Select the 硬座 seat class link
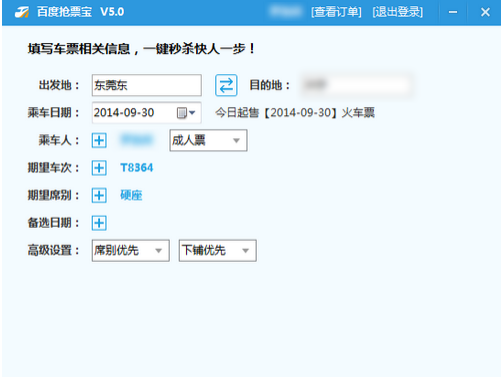Viewport: 501px width, 381px height. [x=131, y=195]
